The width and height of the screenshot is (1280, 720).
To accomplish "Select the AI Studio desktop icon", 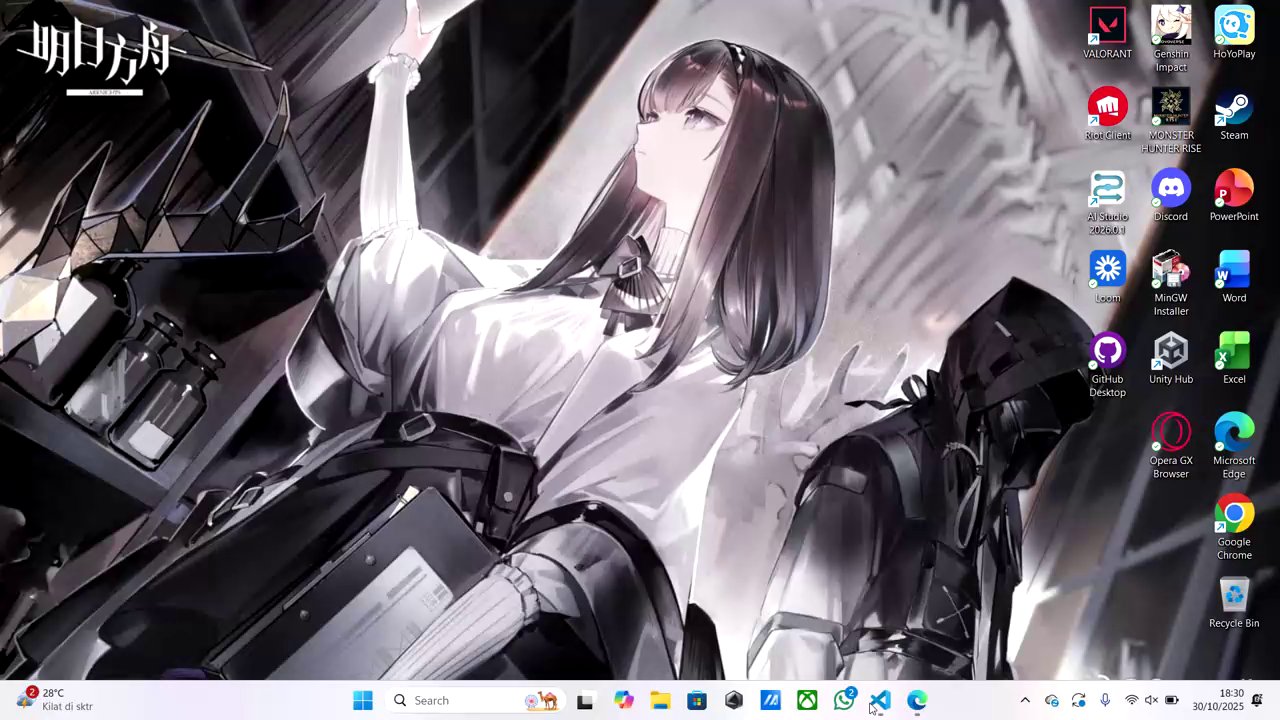I will 1107,203.
